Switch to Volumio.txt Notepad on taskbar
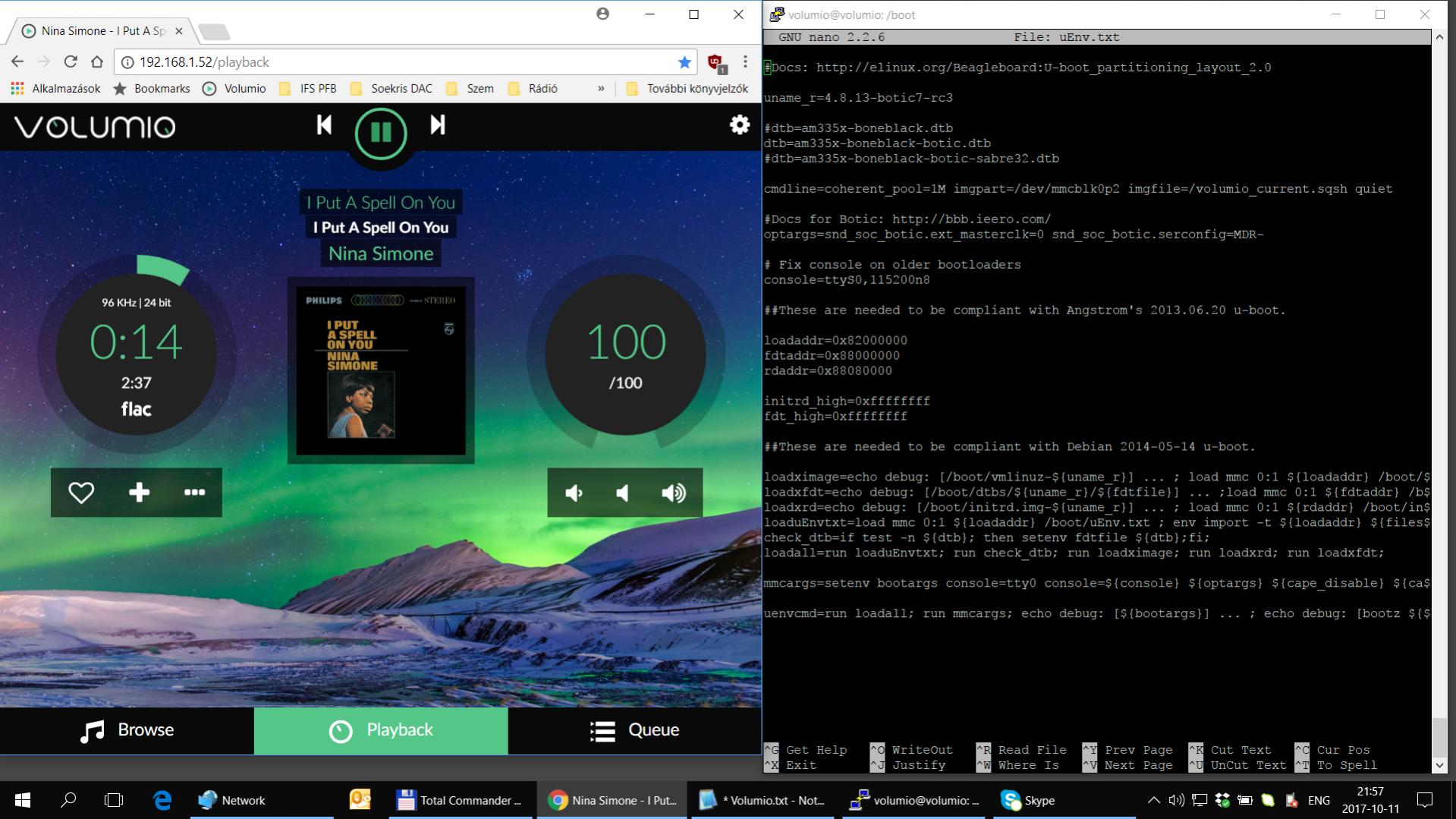The image size is (1456, 819). coord(763,800)
